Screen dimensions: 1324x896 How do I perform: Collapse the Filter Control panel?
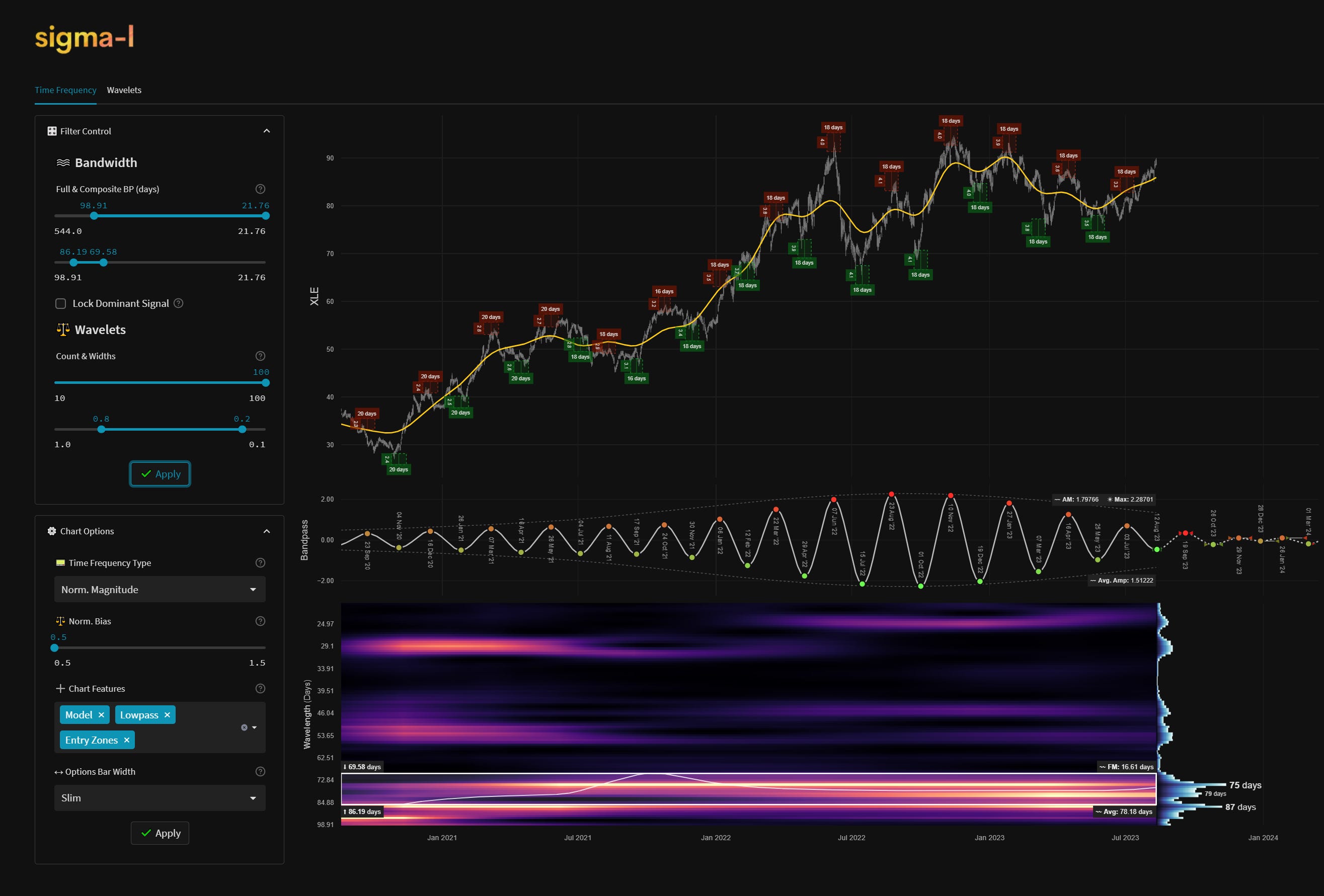pos(267,131)
